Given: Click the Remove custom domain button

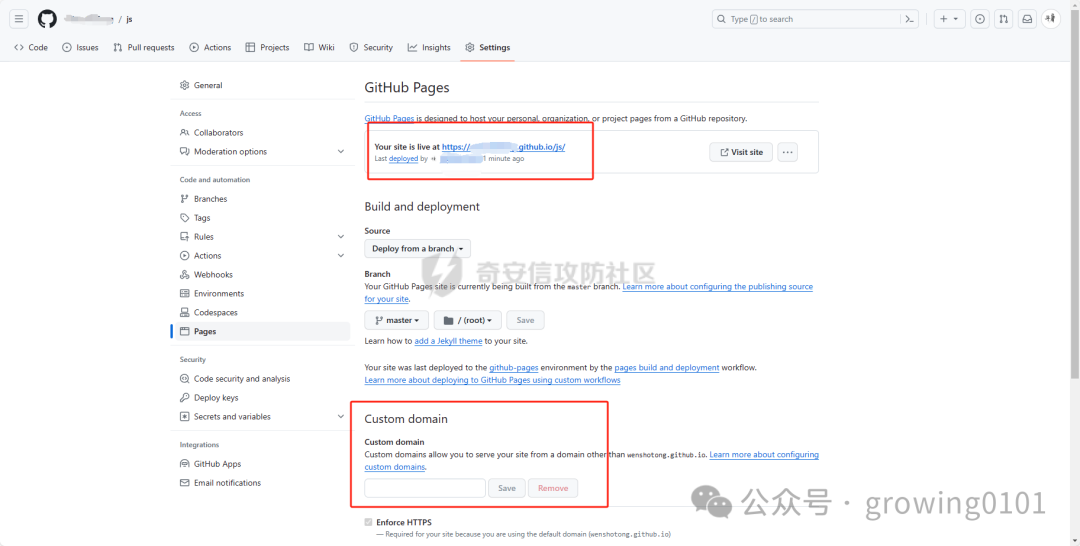Looking at the screenshot, I should (x=553, y=488).
